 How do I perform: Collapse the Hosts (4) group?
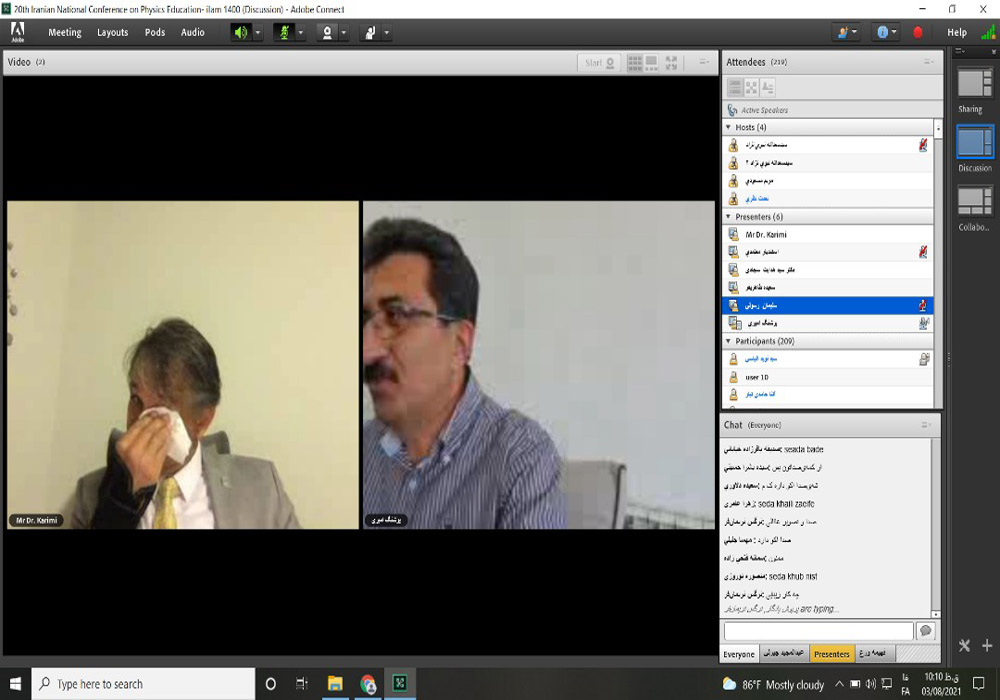click(x=728, y=127)
